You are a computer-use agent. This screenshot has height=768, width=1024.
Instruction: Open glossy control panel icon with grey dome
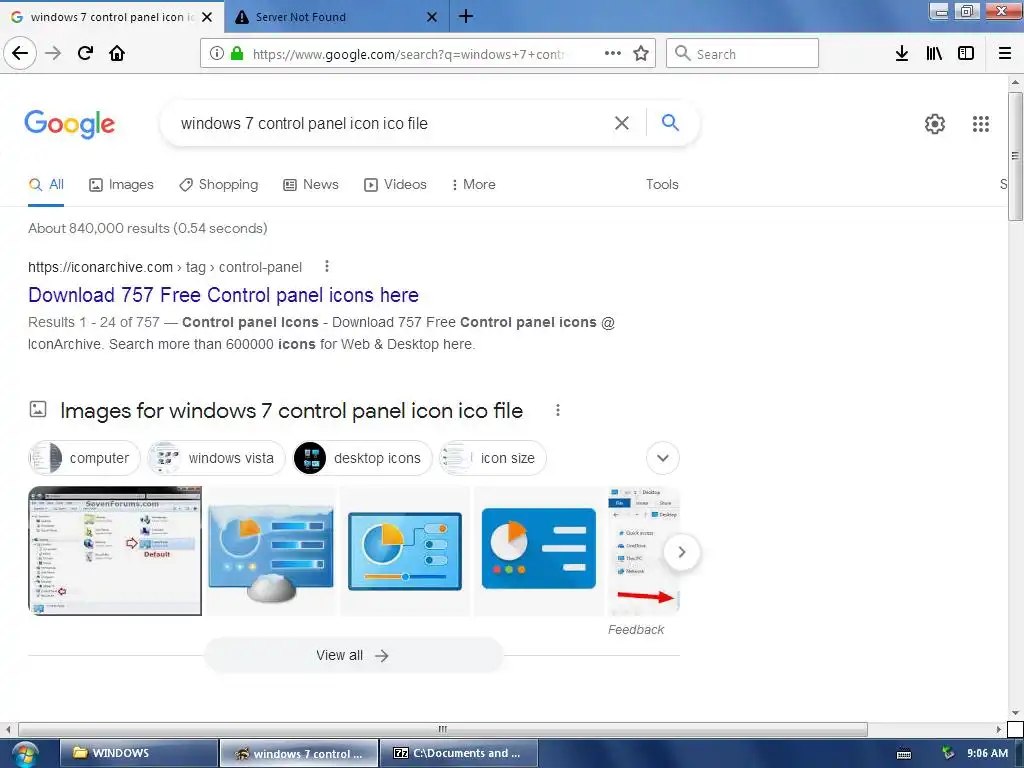271,551
